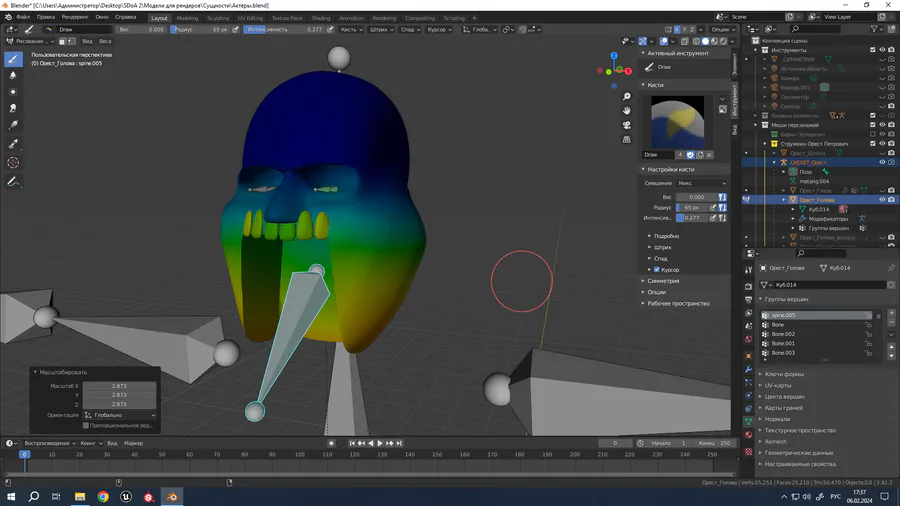Select the 3D Cursor tool
Image resolution: width=900 pixels, height=506 pixels.
pos(13,163)
